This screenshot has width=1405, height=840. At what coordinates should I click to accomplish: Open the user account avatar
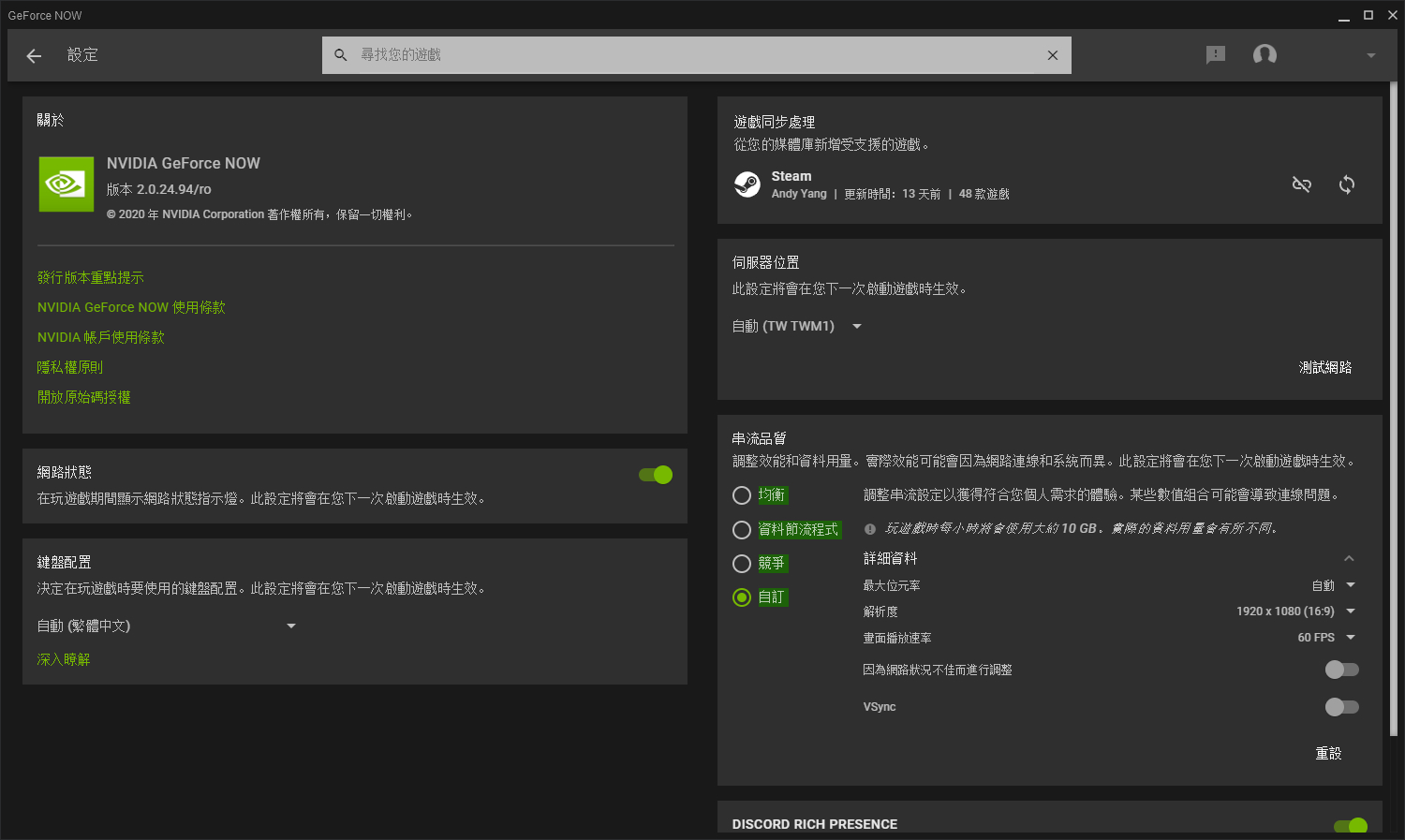tap(1265, 55)
